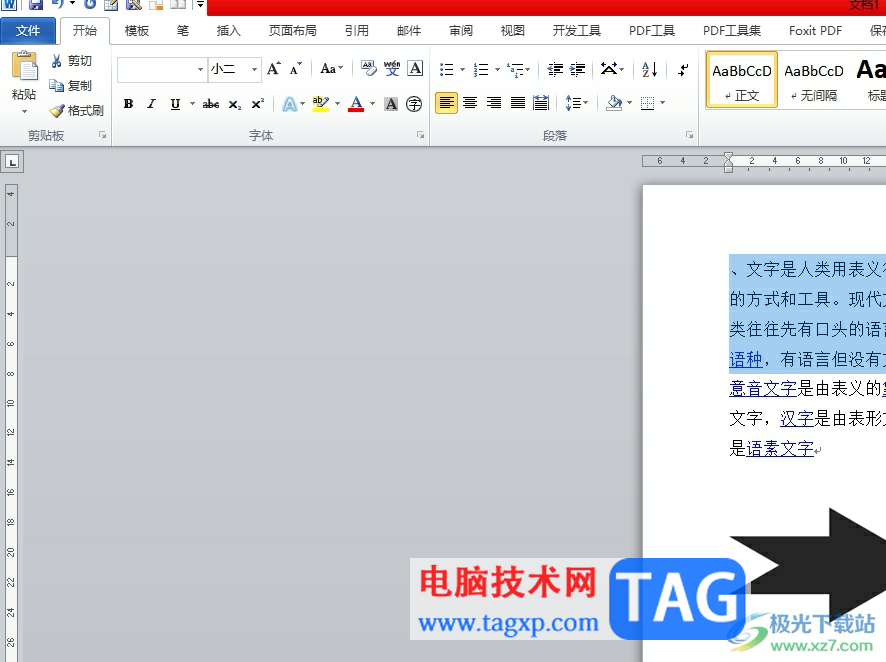
Task: Follow the 意音文字 hyperlink
Action: (x=763, y=389)
